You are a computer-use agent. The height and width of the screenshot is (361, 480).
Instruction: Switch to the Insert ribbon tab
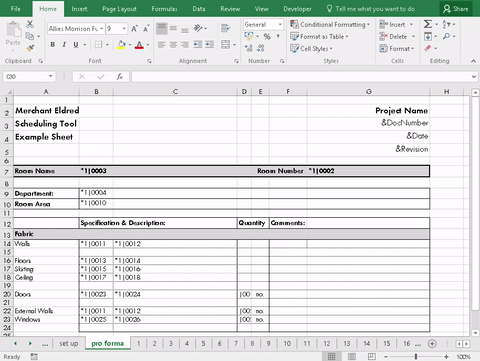(79, 9)
